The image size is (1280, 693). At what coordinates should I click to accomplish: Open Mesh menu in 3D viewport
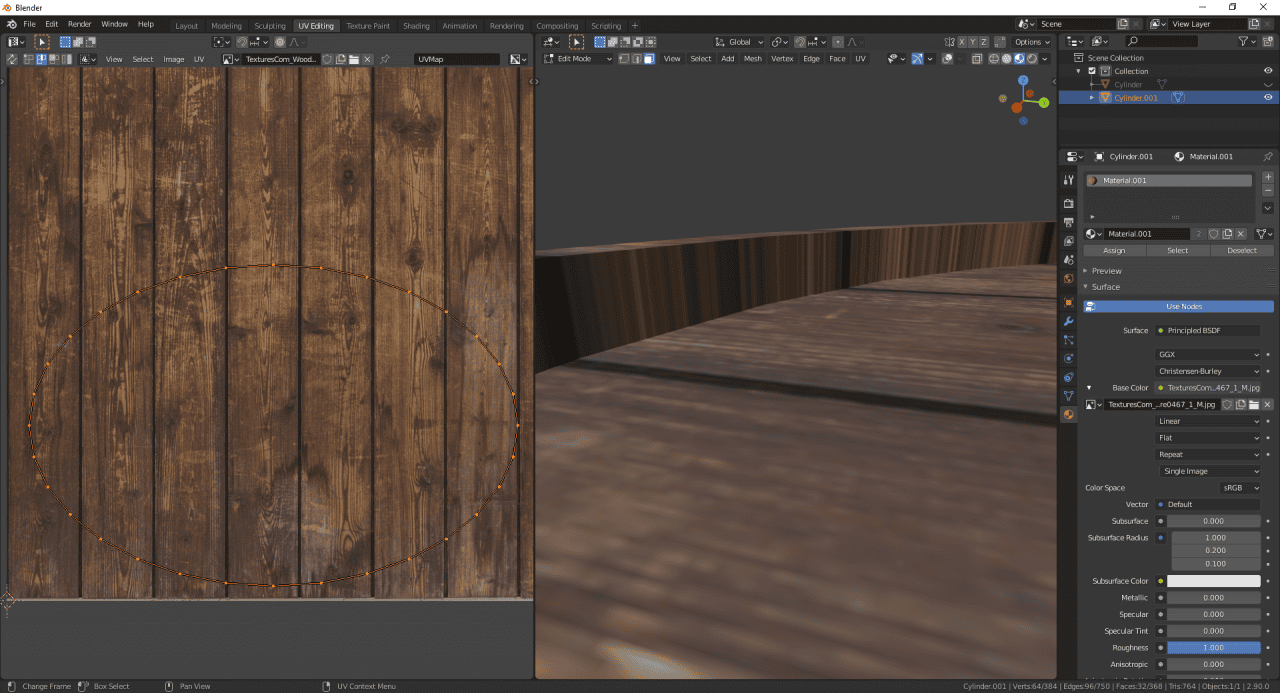(x=752, y=59)
